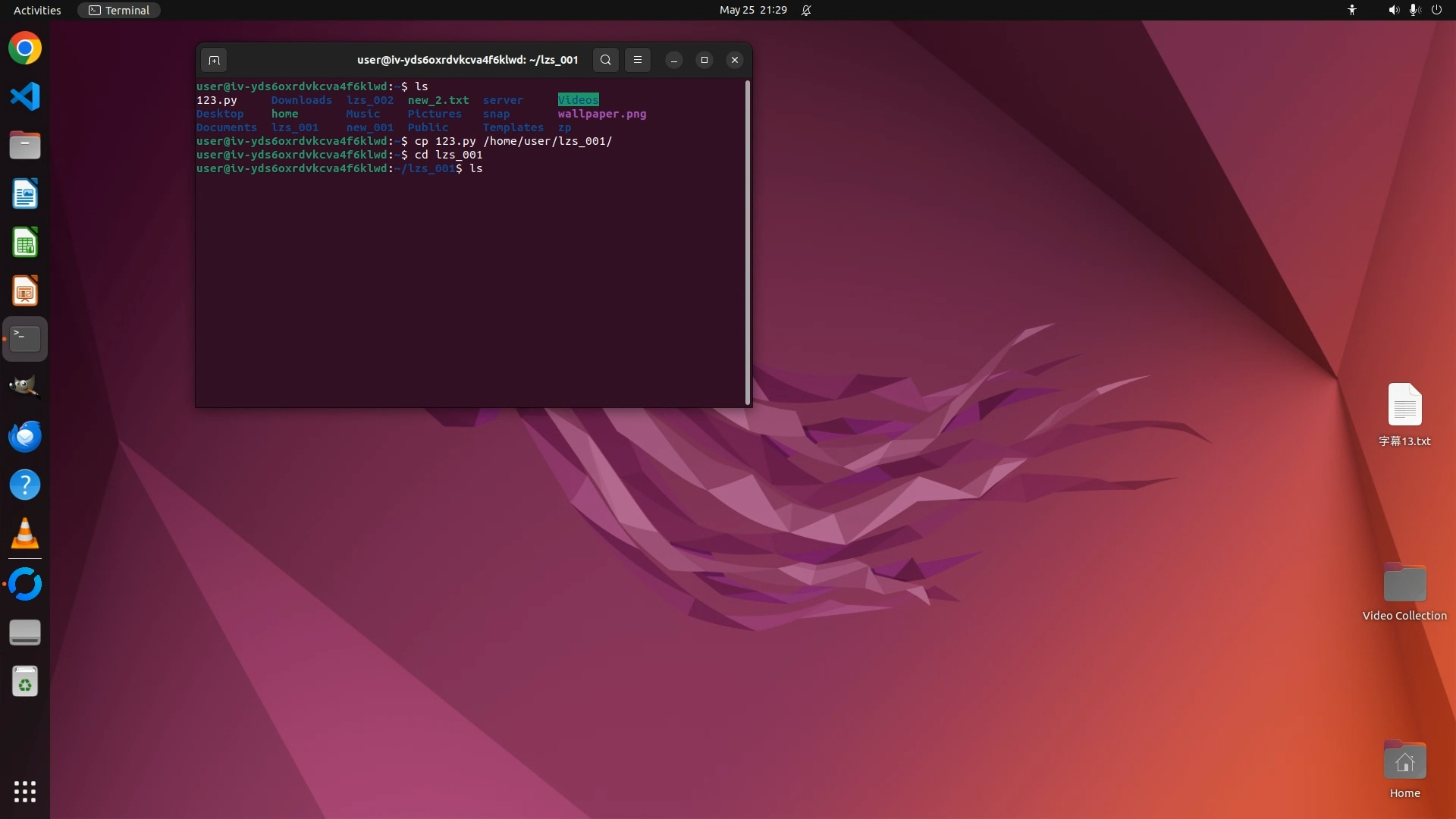Open LibreOffice Calc spreadsheet app

tap(25, 243)
